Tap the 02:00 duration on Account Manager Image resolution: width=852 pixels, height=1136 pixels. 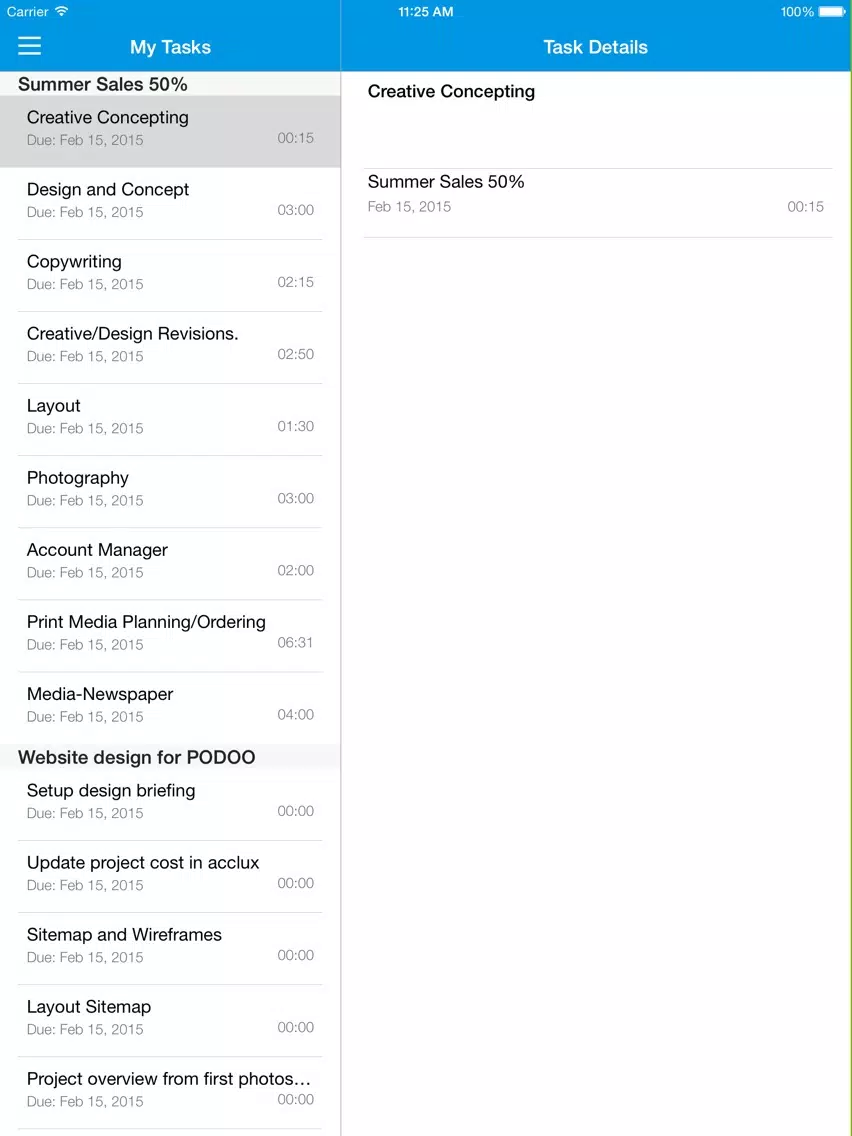[296, 570]
